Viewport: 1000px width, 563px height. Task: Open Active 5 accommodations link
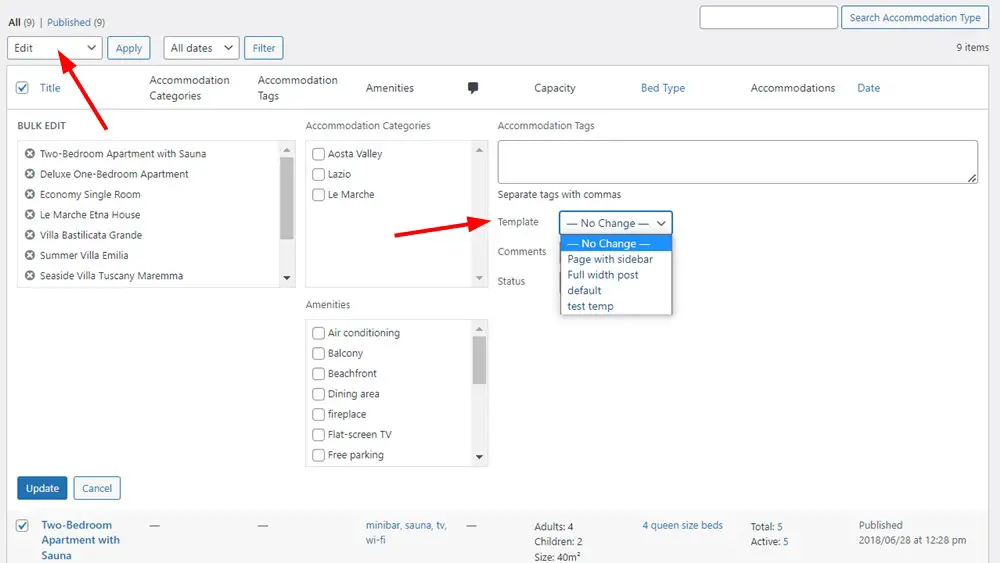[x=785, y=542]
